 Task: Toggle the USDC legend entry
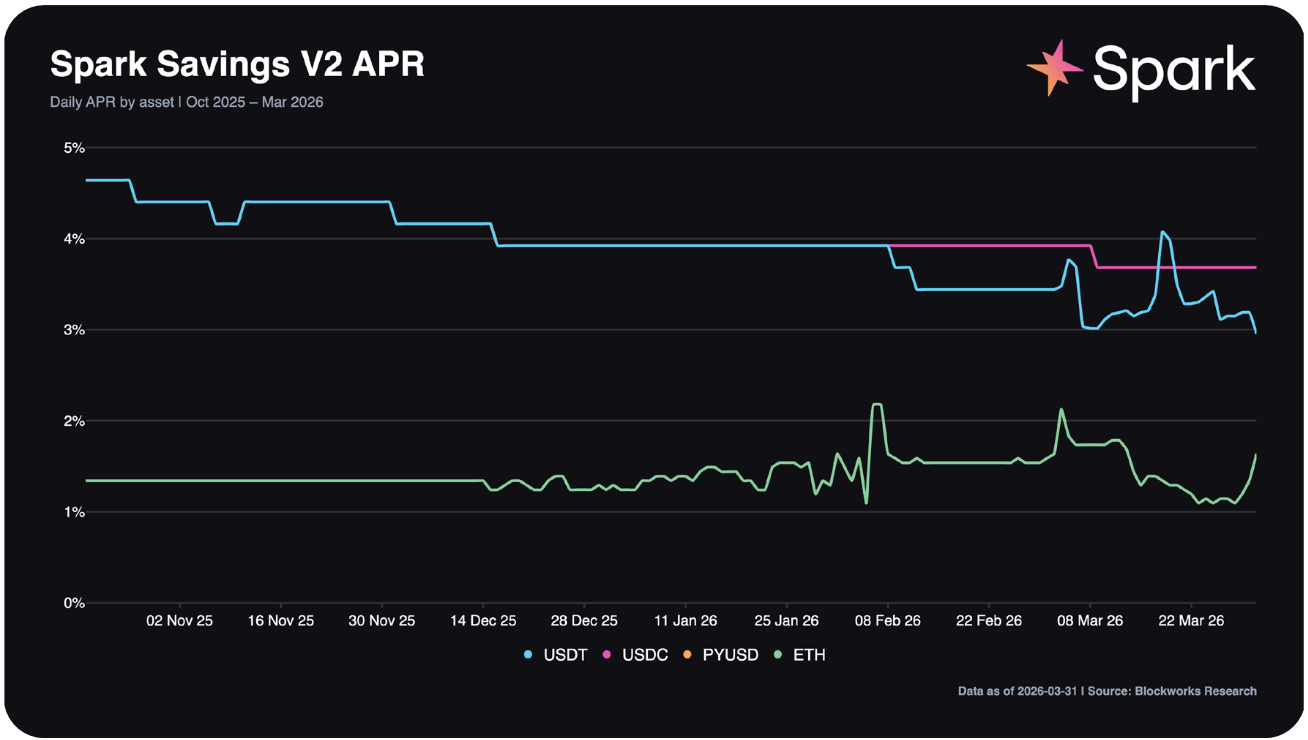(x=635, y=655)
